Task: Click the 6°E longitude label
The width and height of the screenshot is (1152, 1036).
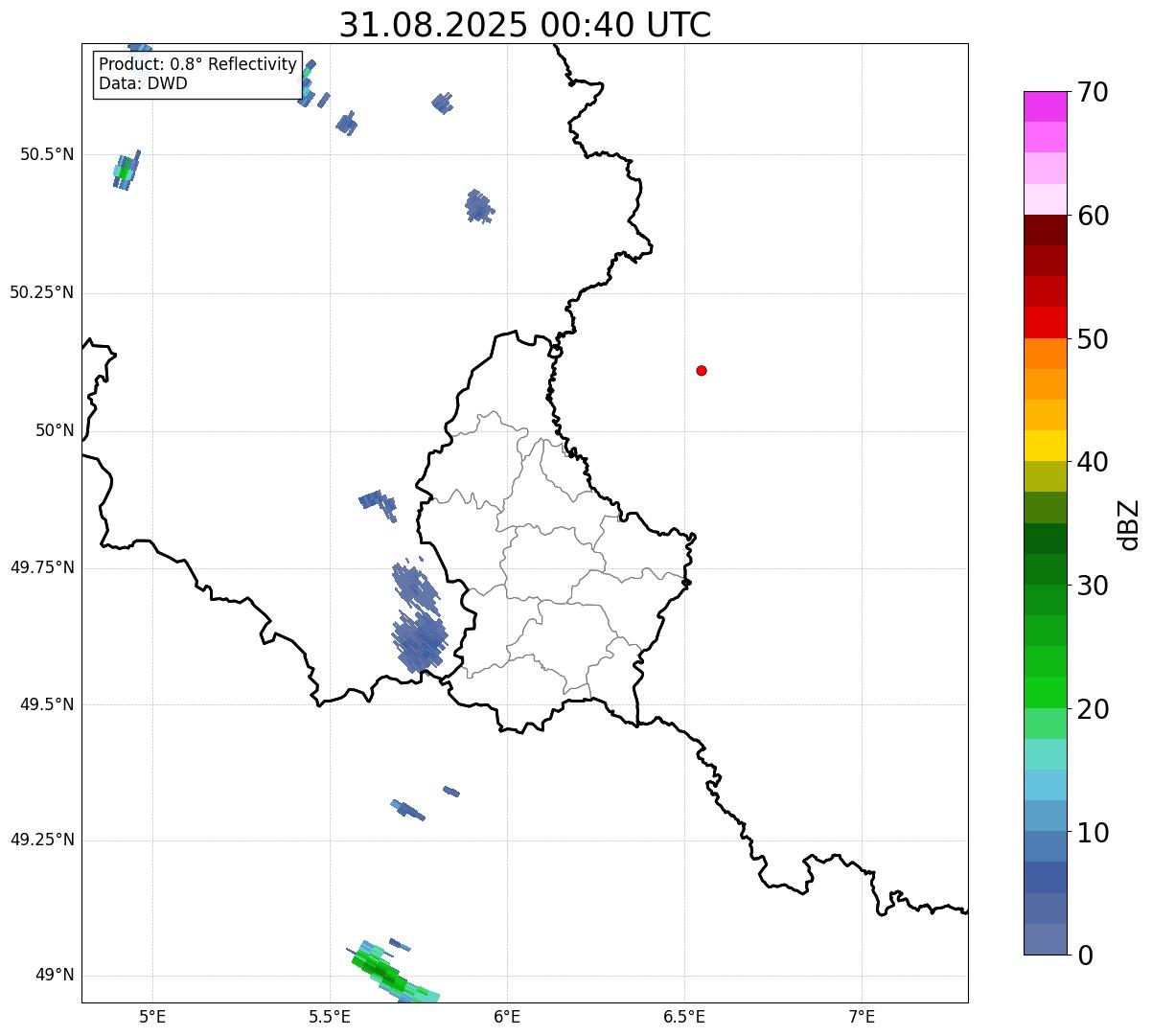Action: click(507, 1016)
